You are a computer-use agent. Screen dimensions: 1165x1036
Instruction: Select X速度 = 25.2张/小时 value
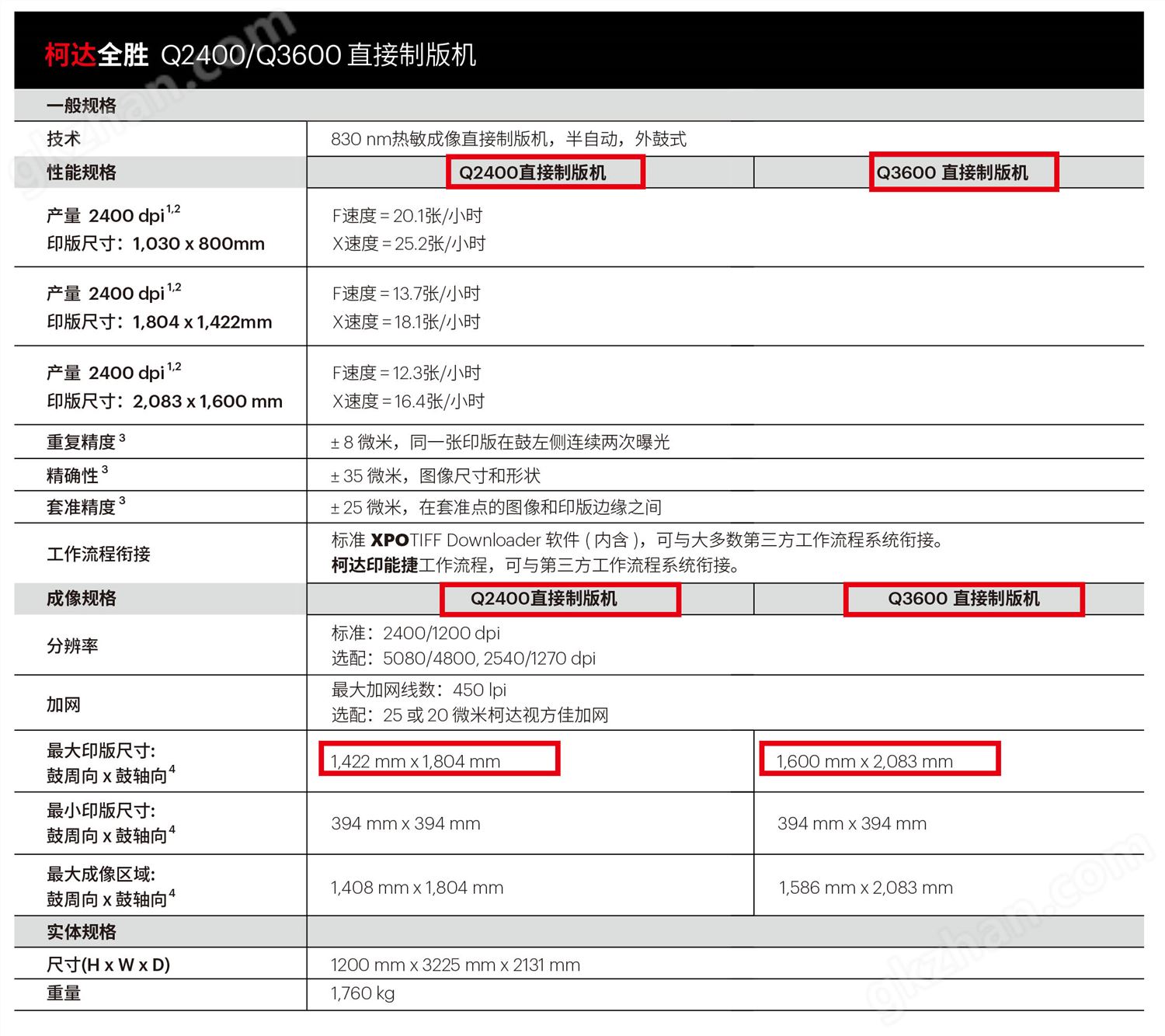pos(409,244)
